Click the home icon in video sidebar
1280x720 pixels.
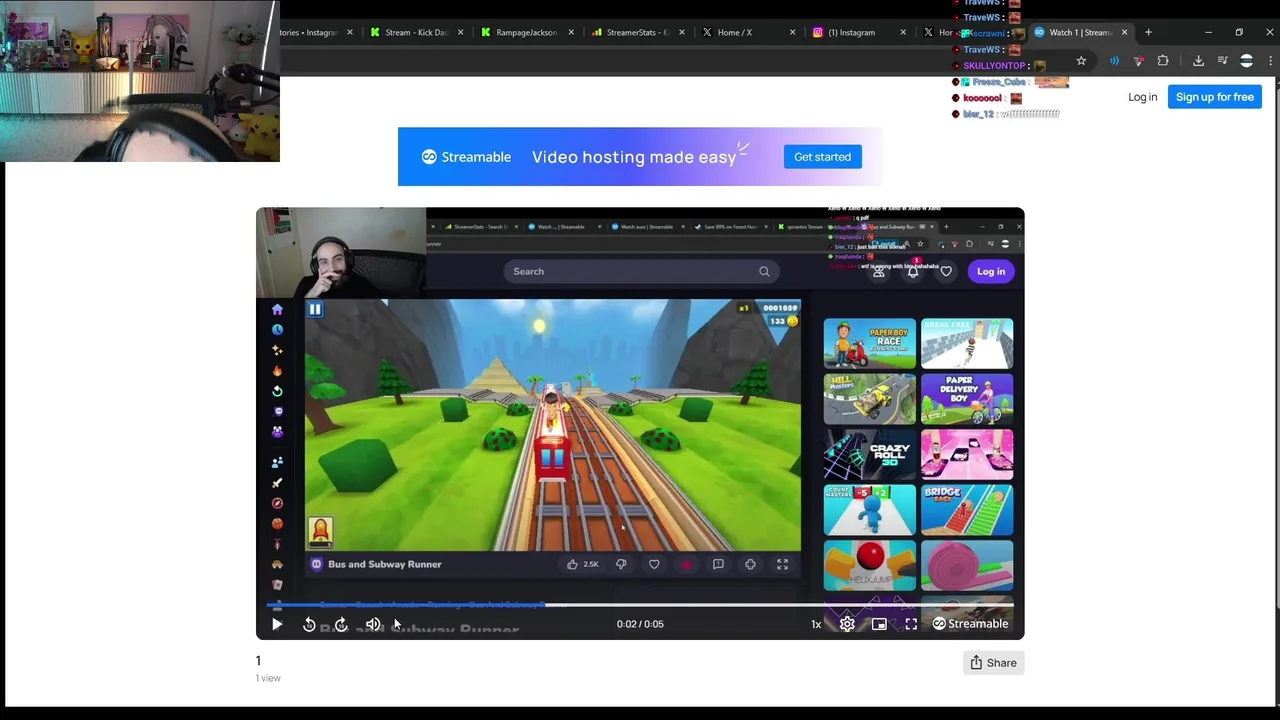pyautogui.click(x=277, y=310)
